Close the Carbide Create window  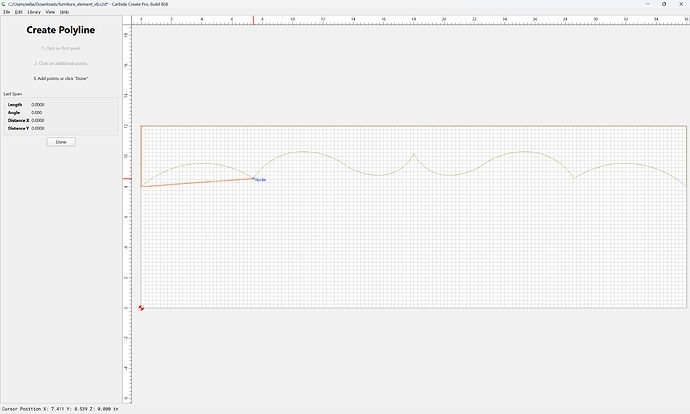tap(681, 4)
